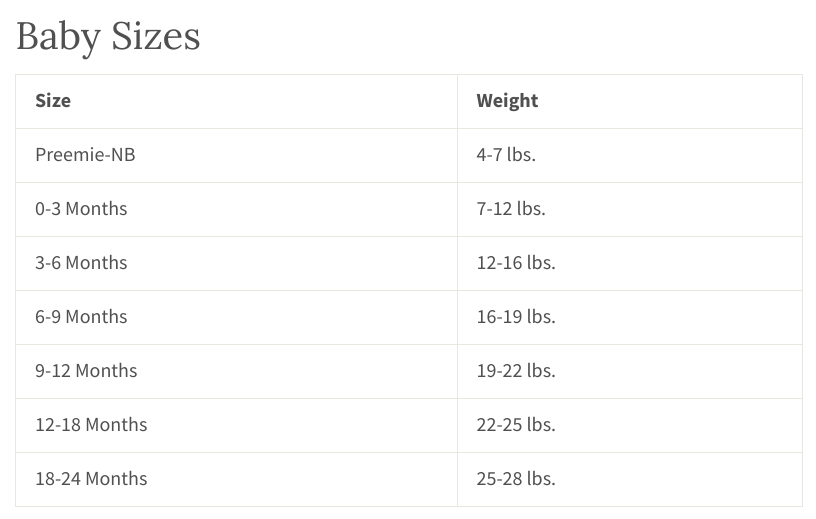Click the "Weight" column header

tap(507, 101)
